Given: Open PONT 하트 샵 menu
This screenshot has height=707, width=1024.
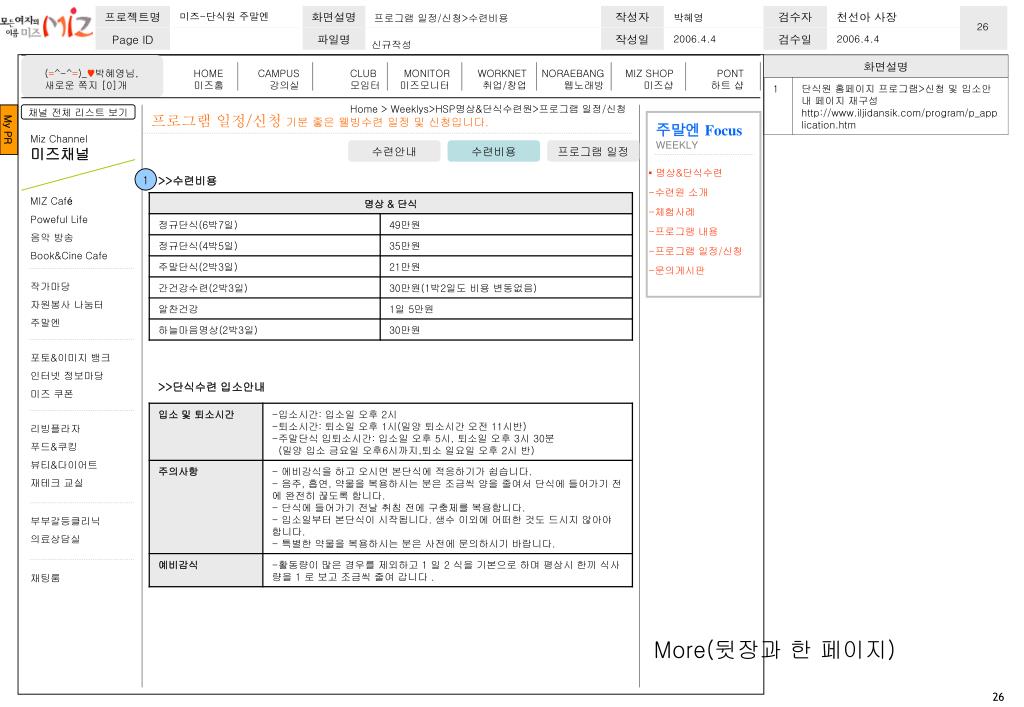Looking at the screenshot, I should (729, 79).
